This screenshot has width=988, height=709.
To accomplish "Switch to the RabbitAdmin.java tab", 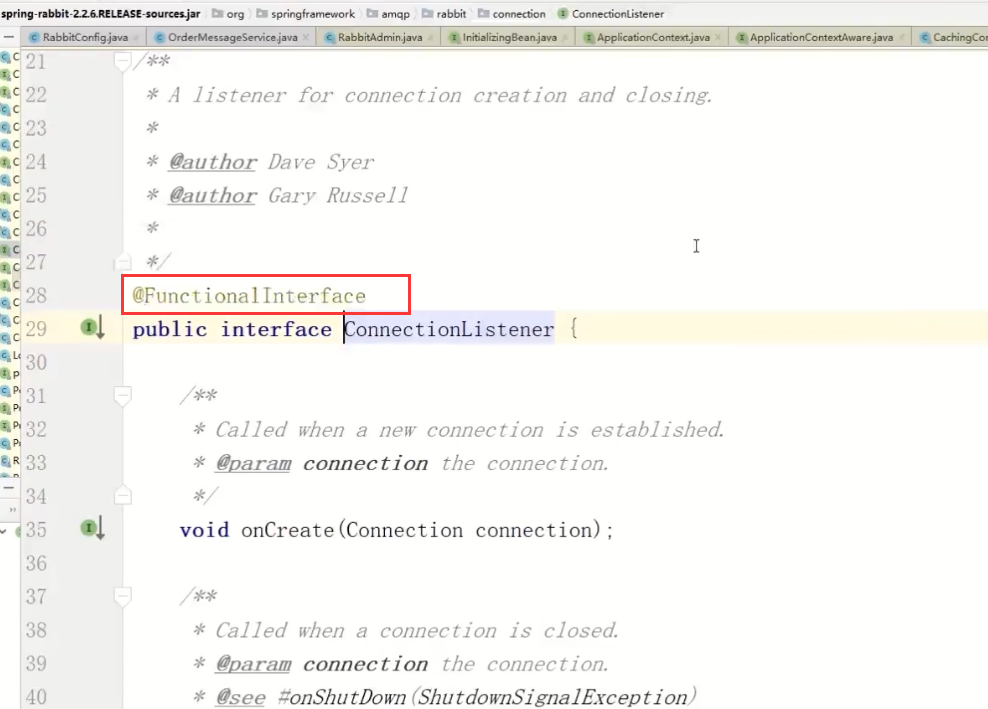I will point(379,37).
